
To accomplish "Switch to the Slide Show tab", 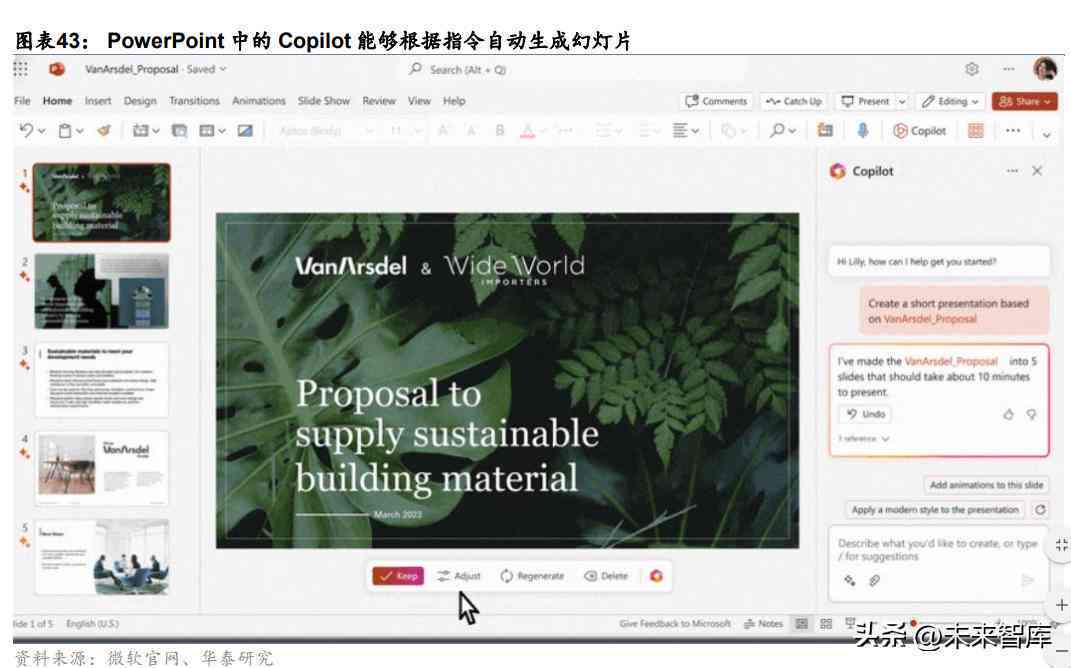I will (324, 100).
